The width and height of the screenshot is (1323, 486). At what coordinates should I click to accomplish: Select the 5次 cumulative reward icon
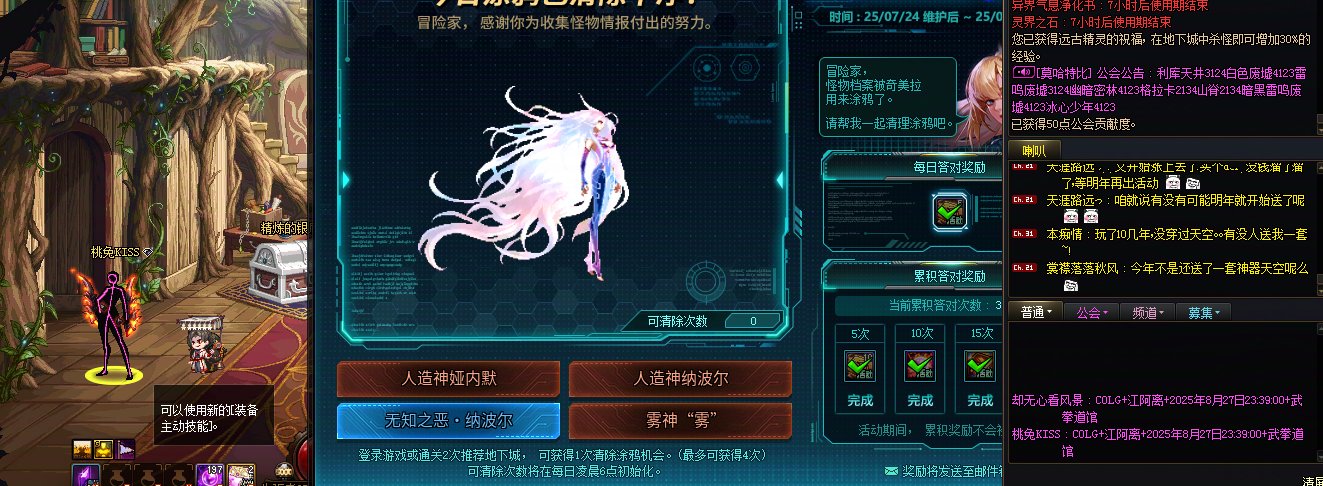coord(860,366)
